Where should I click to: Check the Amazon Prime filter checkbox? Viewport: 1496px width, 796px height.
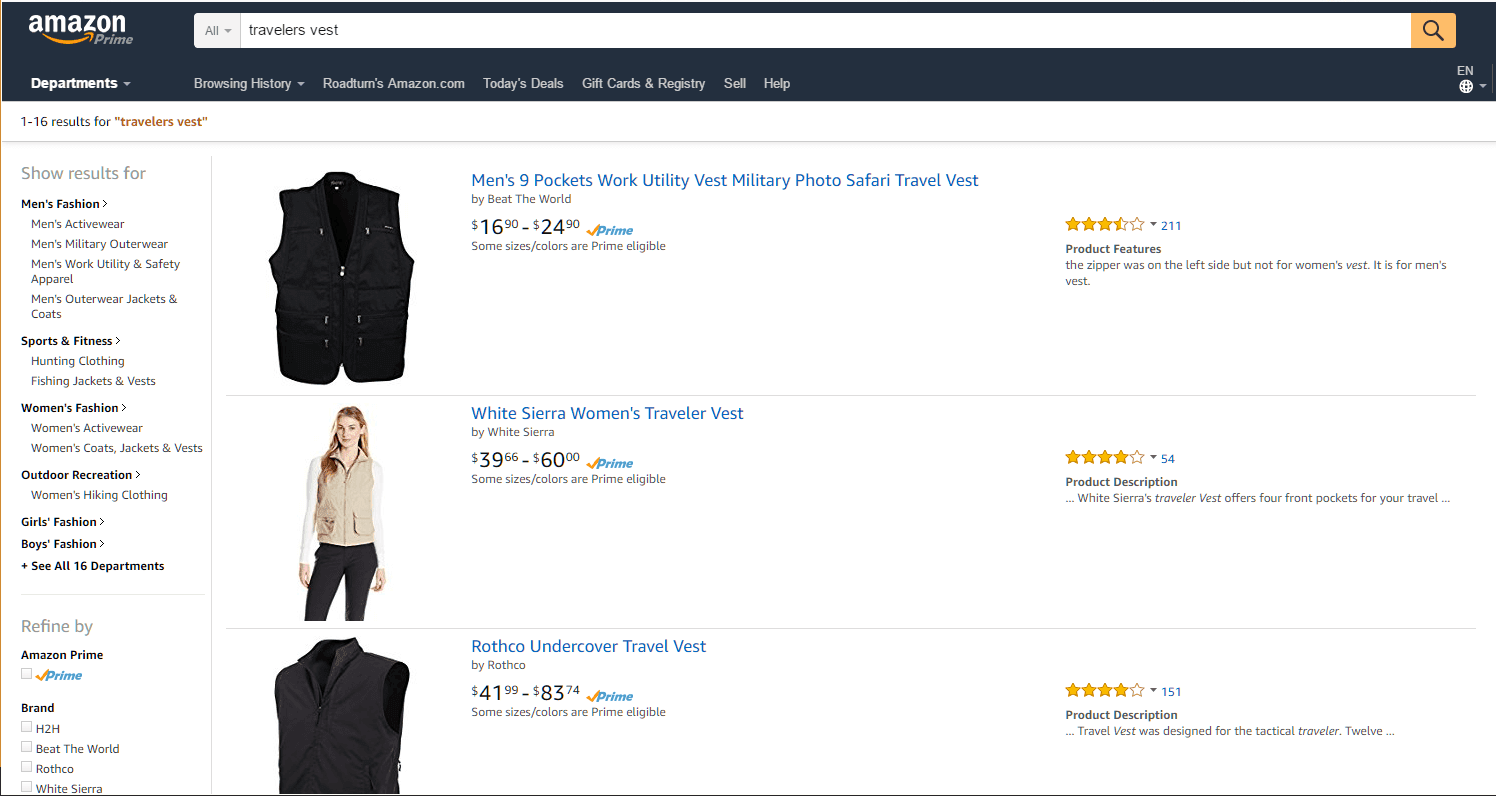26,673
